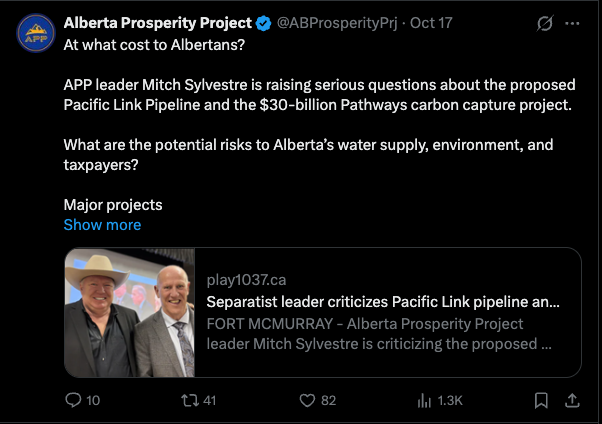Click the 82 likes count
This screenshot has width=602, height=424.
pos(329,401)
